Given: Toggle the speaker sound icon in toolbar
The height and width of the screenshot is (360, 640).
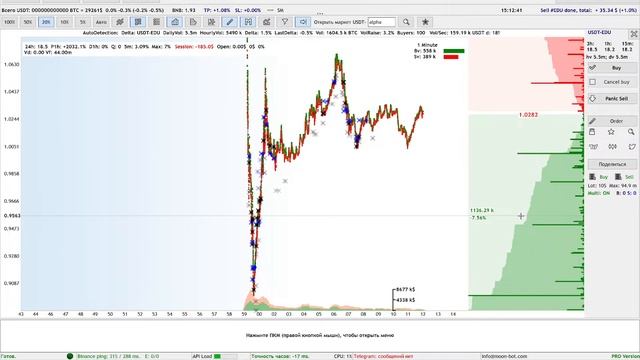Looking at the screenshot, I should 303,22.
